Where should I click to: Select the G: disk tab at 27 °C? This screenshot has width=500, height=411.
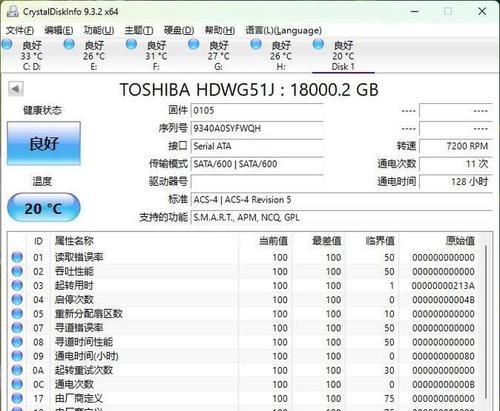click(218, 56)
